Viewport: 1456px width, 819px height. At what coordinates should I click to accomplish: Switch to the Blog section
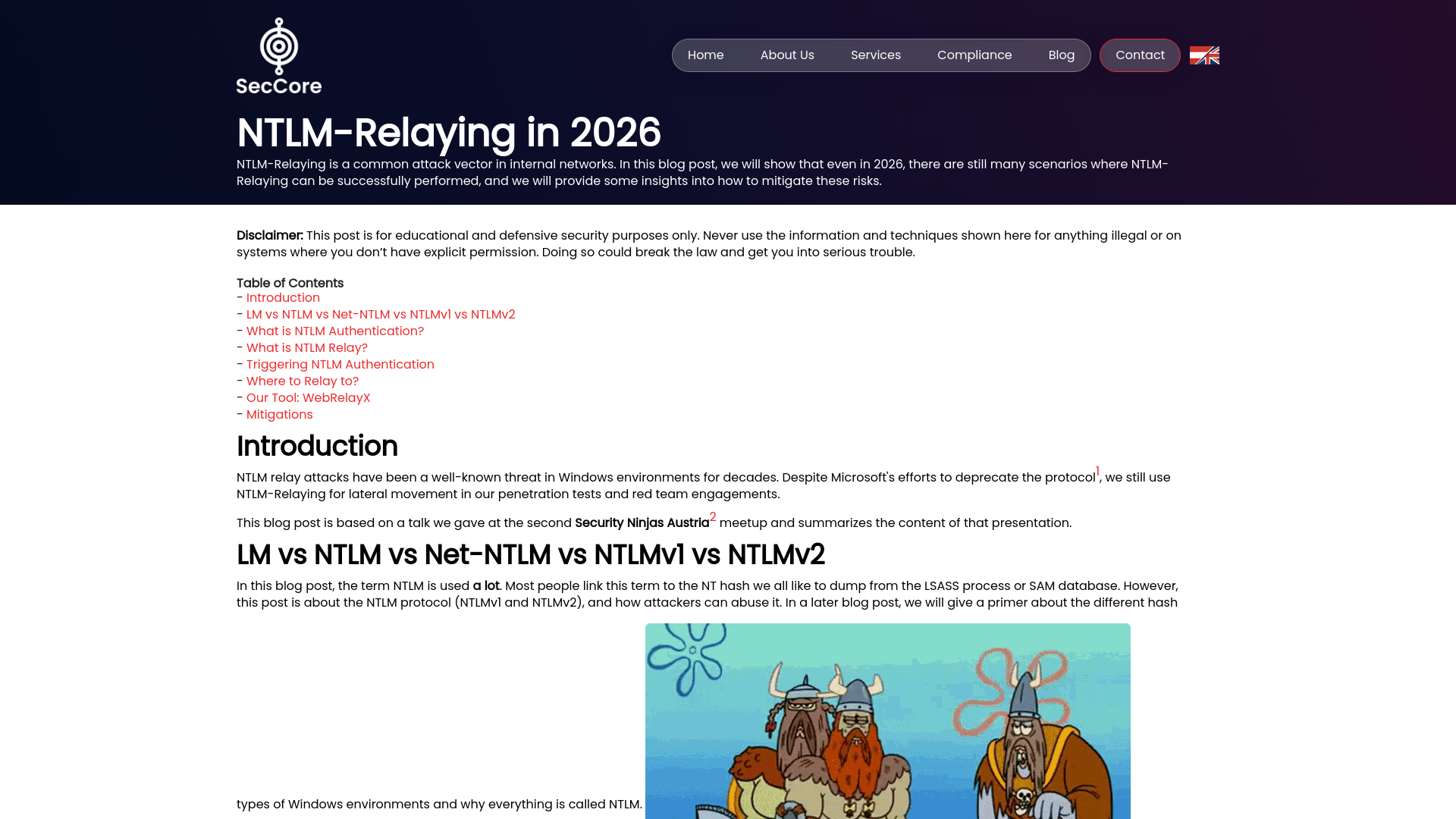point(1061,55)
